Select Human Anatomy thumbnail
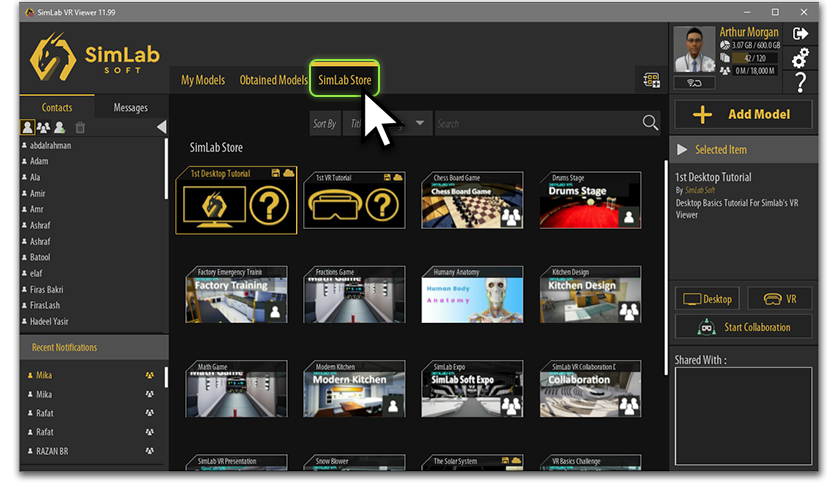838x492 pixels. pos(472,294)
